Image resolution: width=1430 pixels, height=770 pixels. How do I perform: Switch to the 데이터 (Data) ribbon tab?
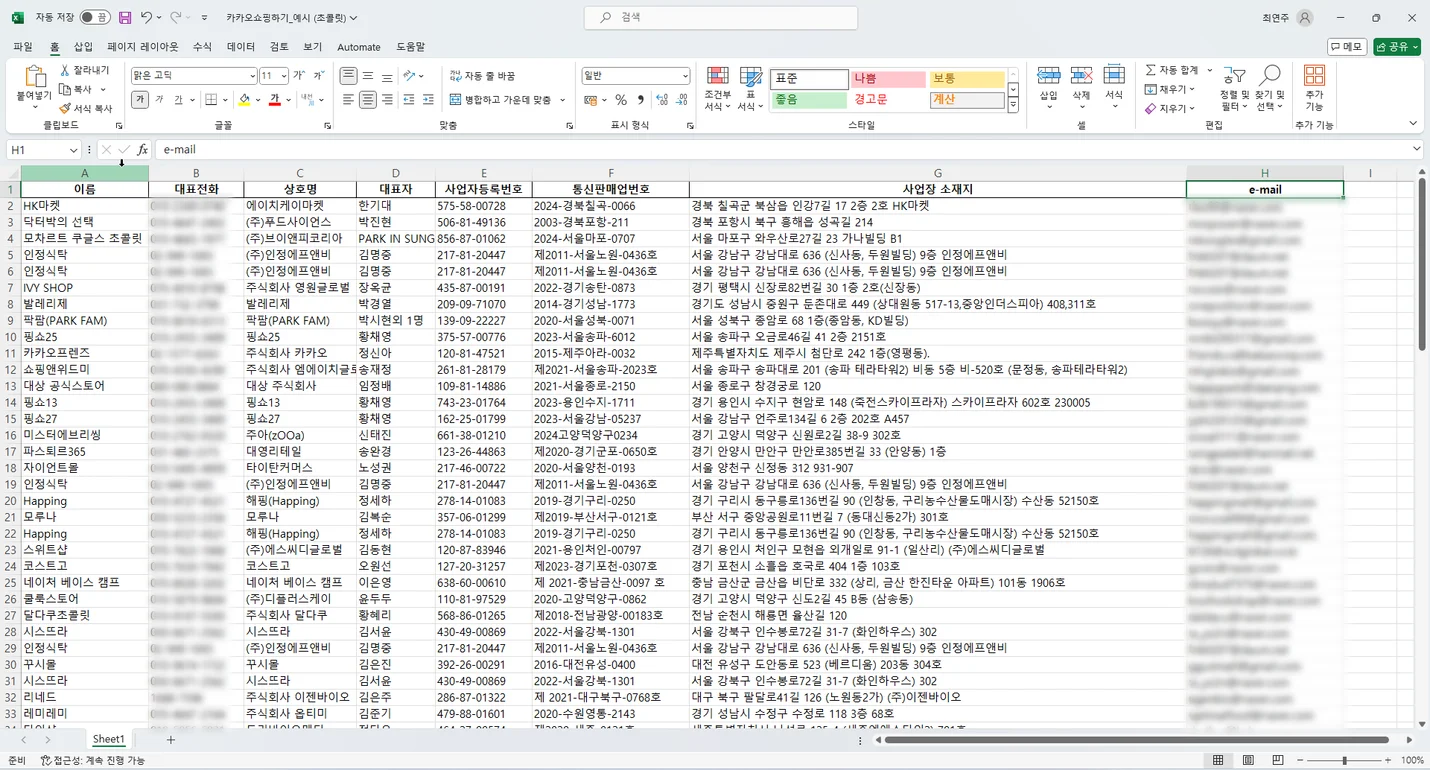tap(241, 47)
